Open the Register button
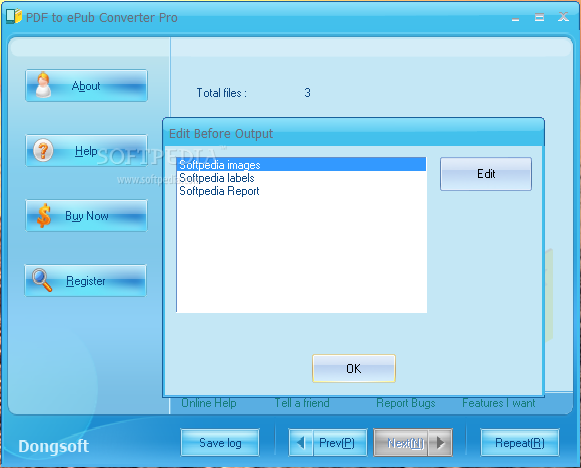Image resolution: width=581 pixels, height=468 pixels. (86, 281)
